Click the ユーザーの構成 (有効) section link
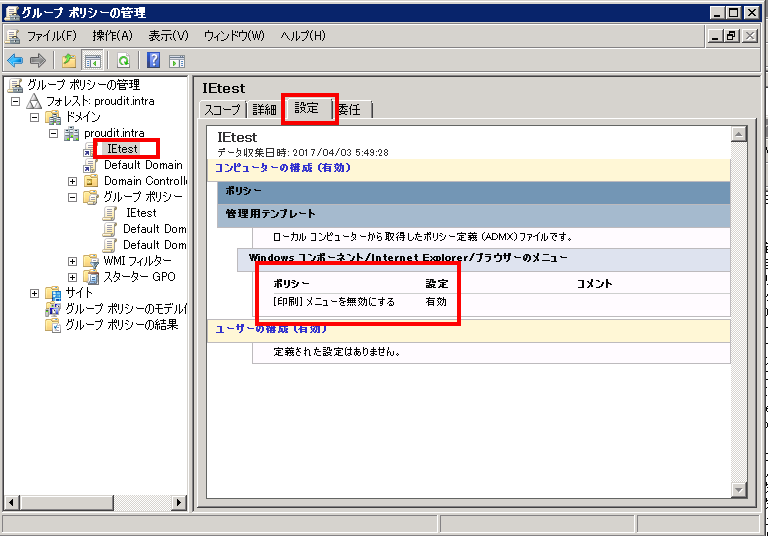This screenshot has width=768, height=536. pos(270,329)
